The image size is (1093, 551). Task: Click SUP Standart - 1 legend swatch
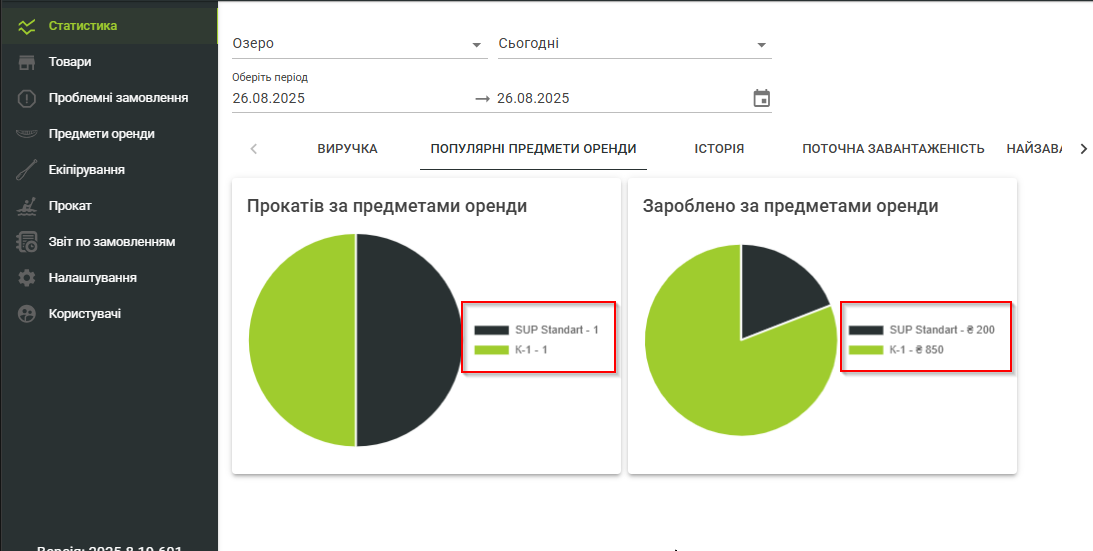coord(491,330)
